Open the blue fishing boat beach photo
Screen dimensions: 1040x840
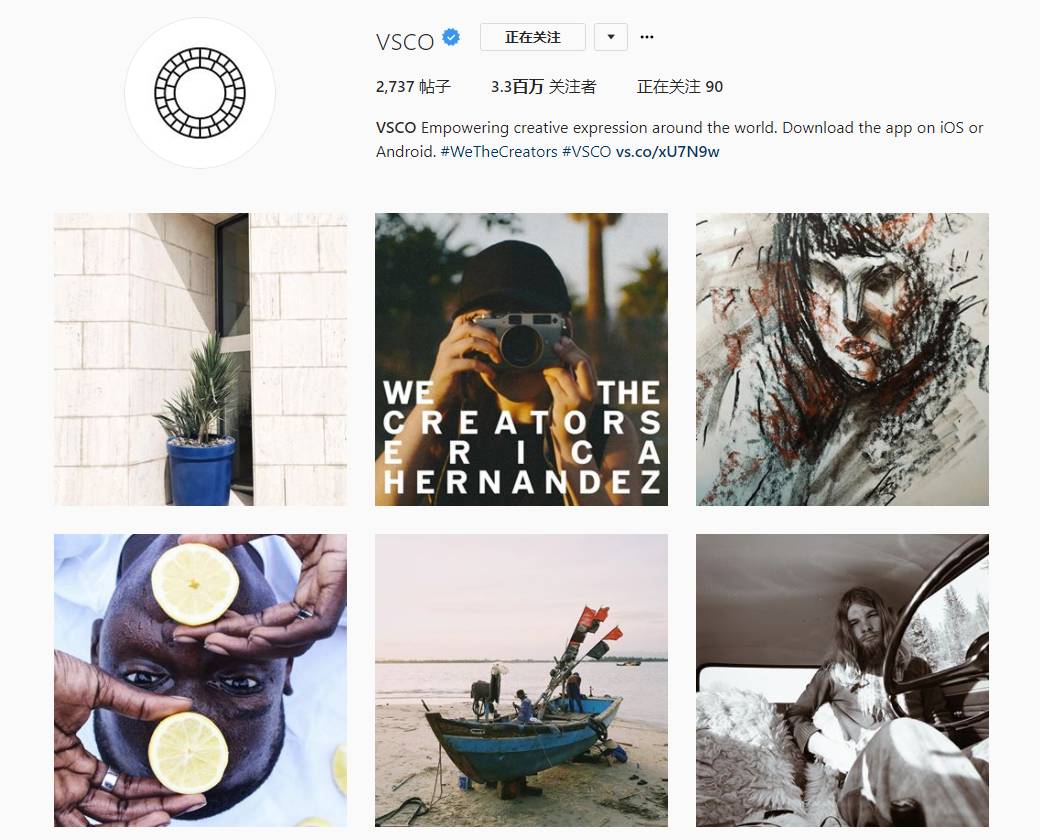(x=521, y=681)
